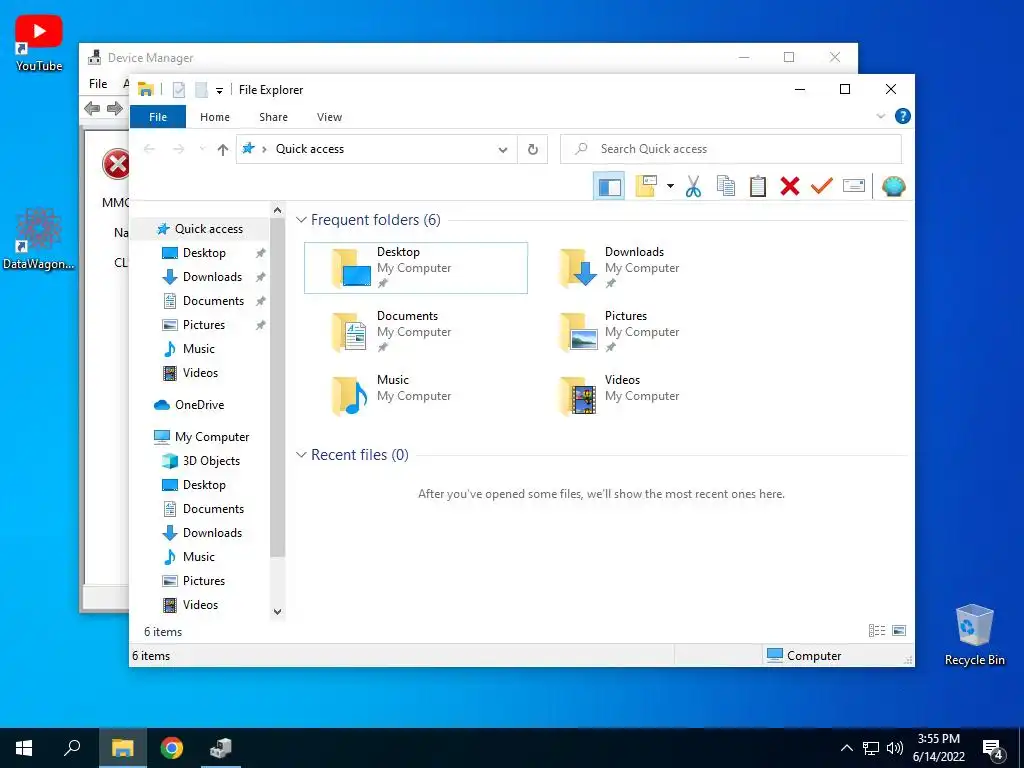Toggle the navigation pane toolbar button
Image resolution: width=1024 pixels, height=768 pixels.
coord(609,187)
